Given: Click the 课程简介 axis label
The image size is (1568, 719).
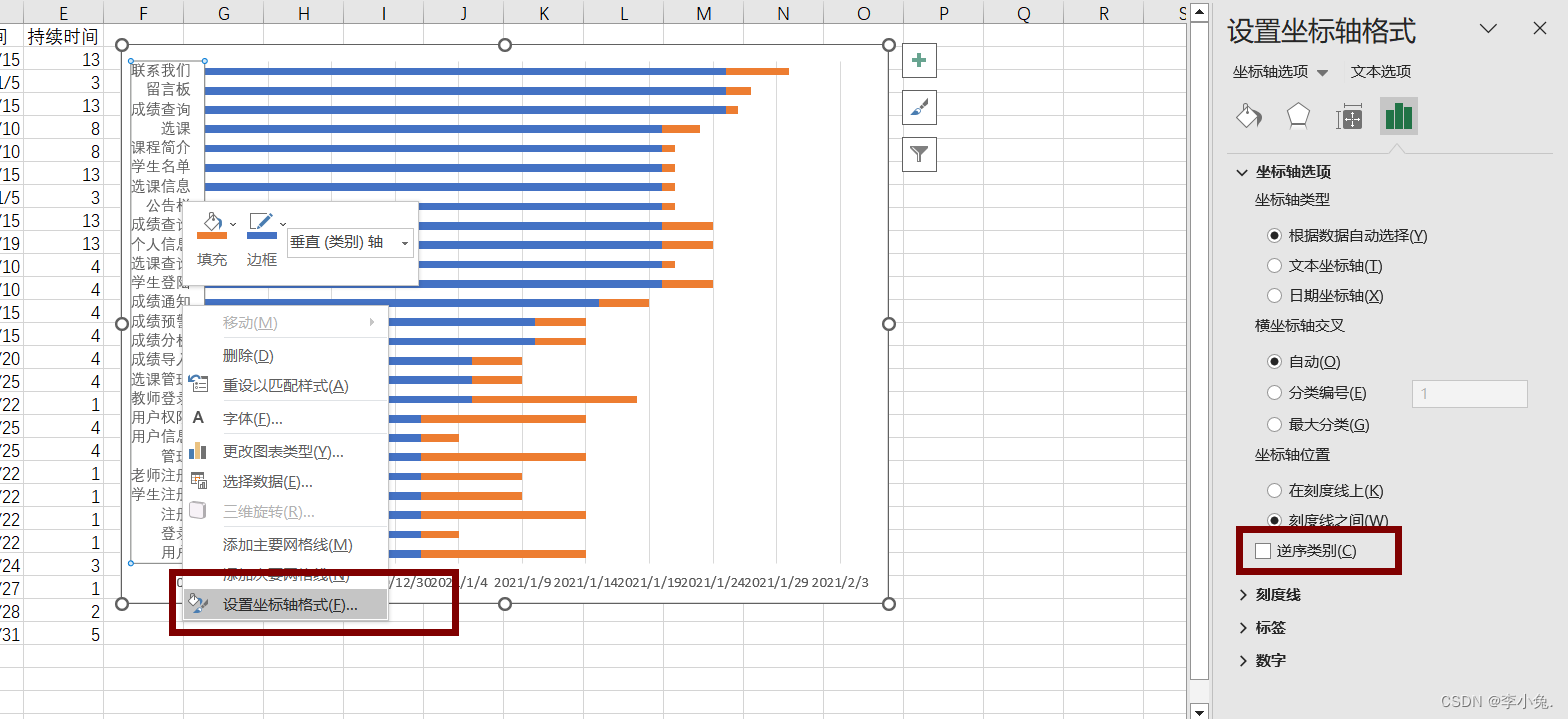Looking at the screenshot, I should (161, 148).
